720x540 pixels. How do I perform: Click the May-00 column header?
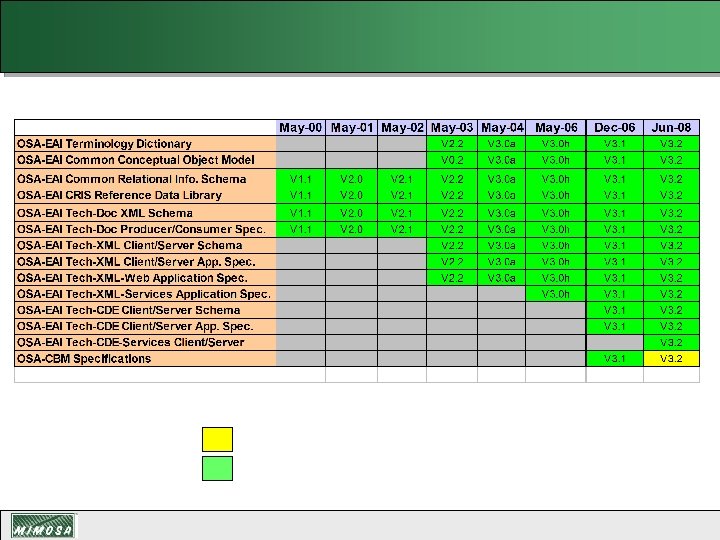300,128
